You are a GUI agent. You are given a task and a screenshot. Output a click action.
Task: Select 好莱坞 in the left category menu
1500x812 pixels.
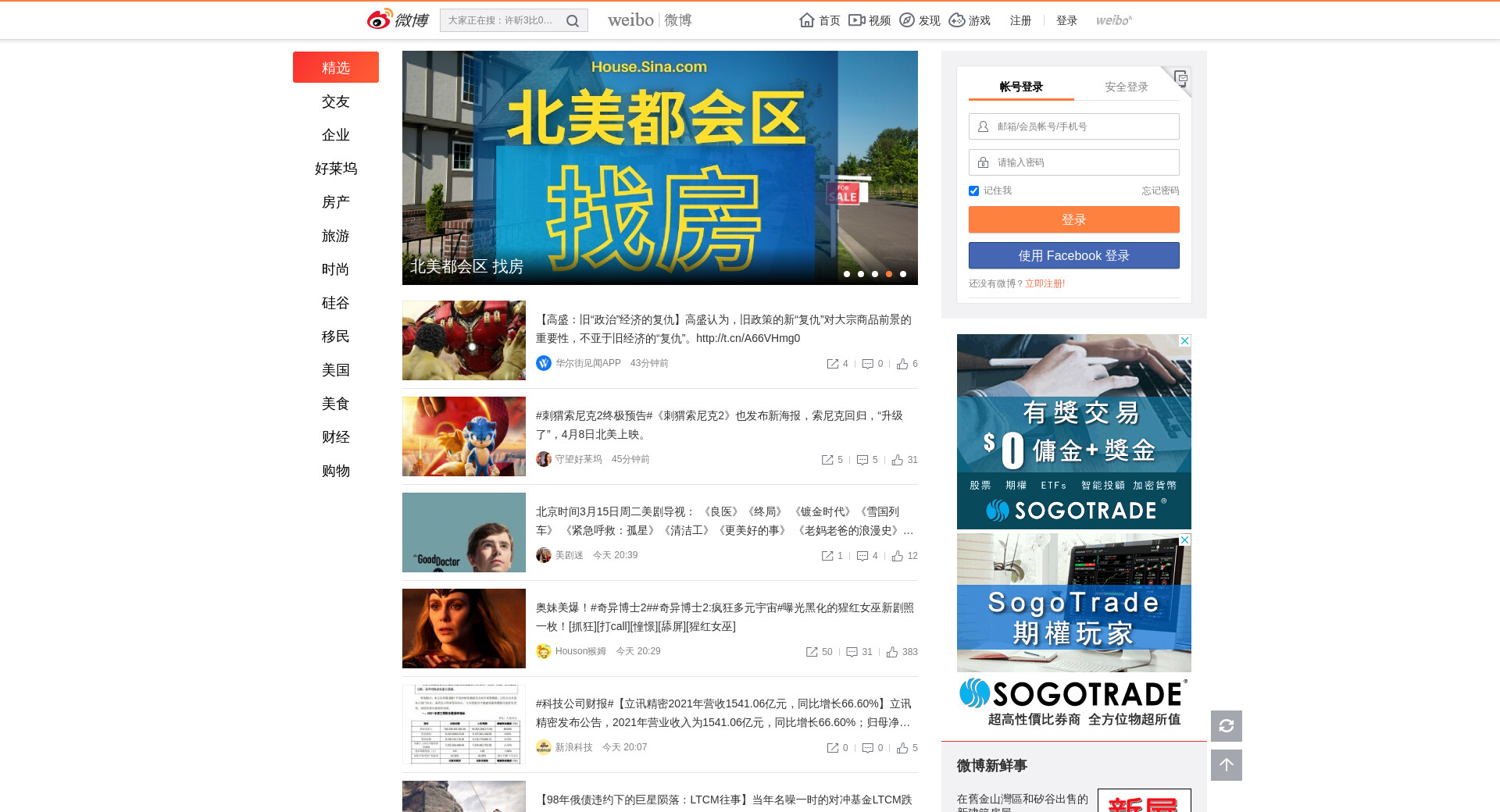point(336,169)
